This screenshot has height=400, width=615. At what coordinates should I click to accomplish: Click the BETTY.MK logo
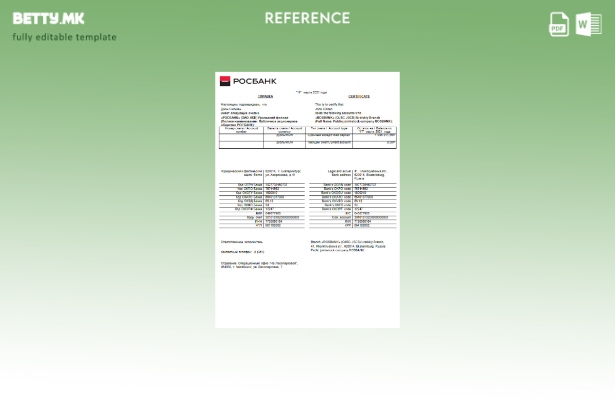coord(49,18)
